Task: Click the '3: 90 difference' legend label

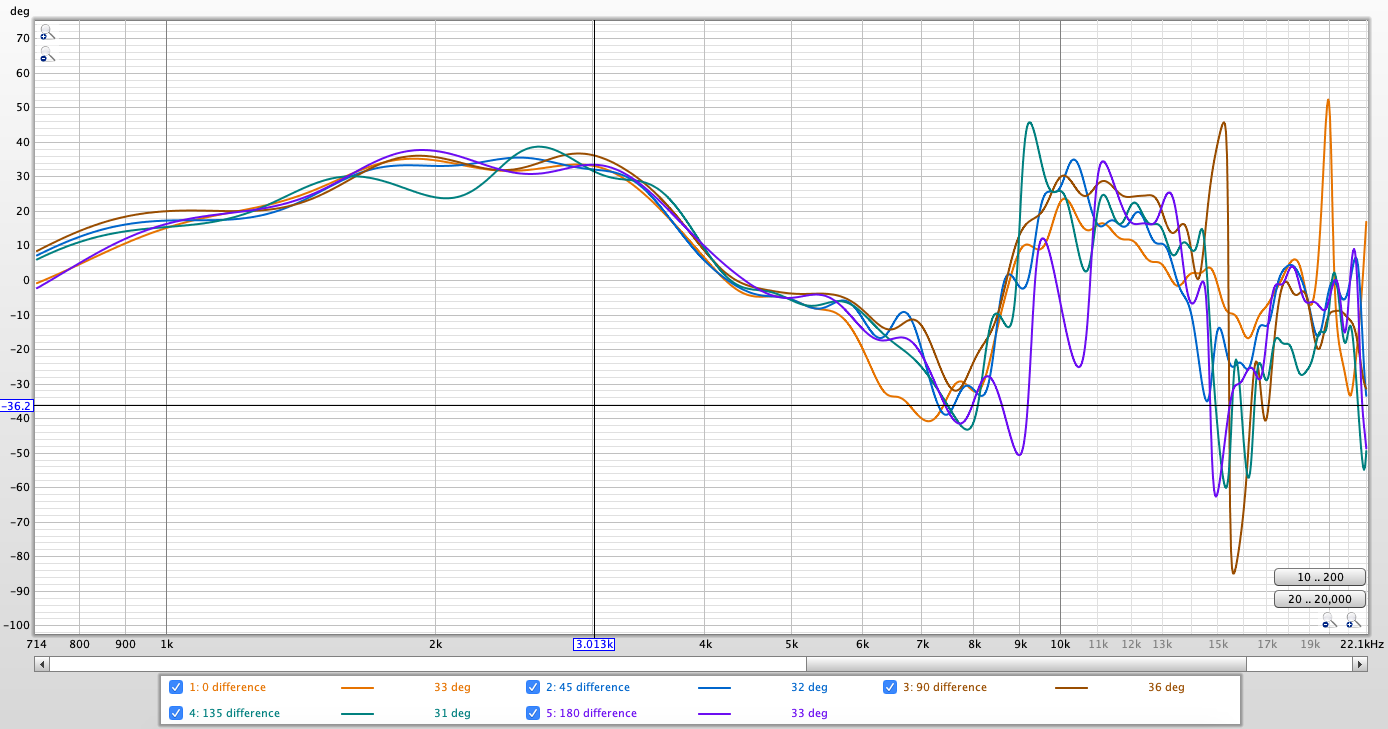Action: (x=945, y=688)
